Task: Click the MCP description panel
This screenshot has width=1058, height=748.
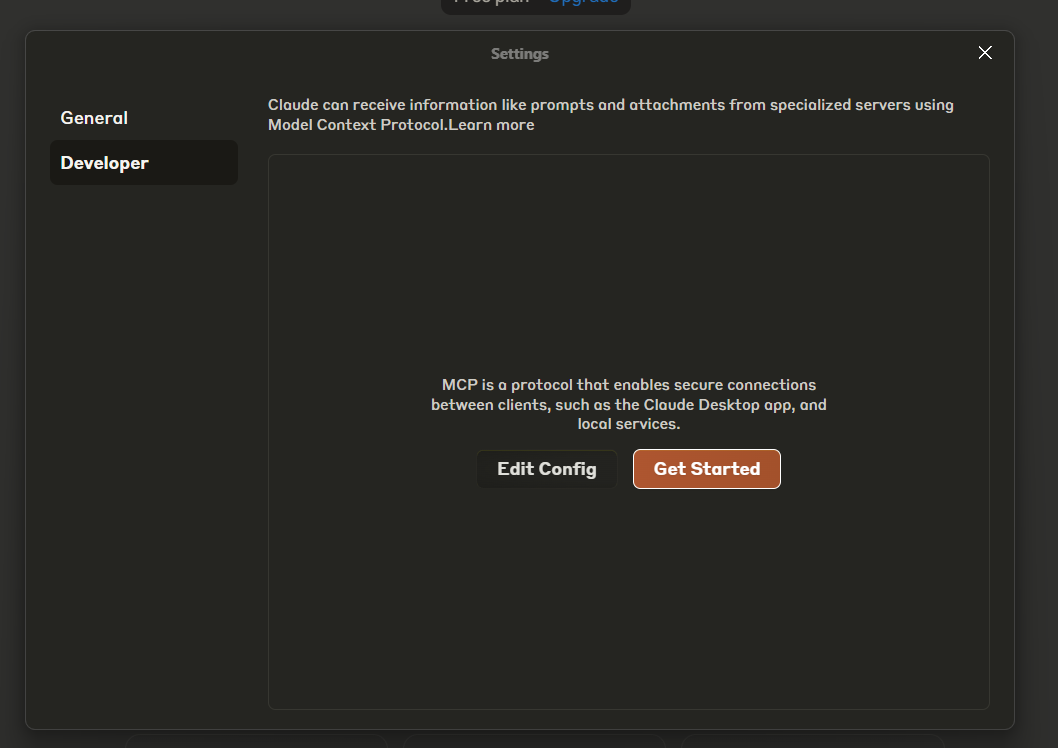Action: click(628, 404)
